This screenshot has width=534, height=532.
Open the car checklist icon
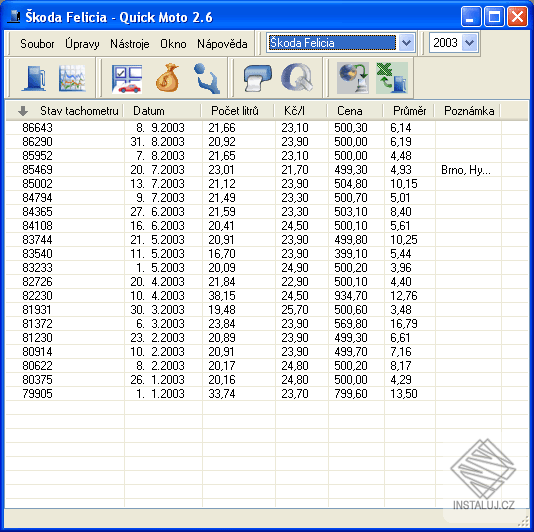[x=127, y=78]
